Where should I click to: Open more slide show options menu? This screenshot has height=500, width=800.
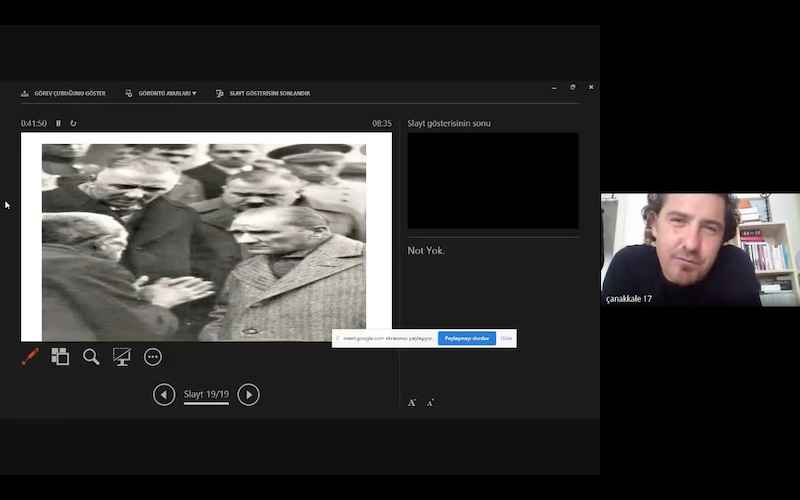click(153, 357)
